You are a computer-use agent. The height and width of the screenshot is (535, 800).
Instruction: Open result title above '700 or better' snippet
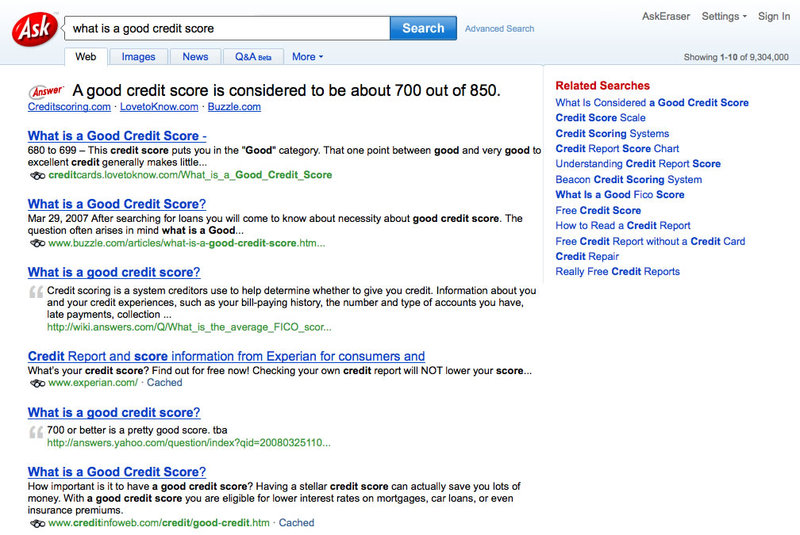point(114,413)
